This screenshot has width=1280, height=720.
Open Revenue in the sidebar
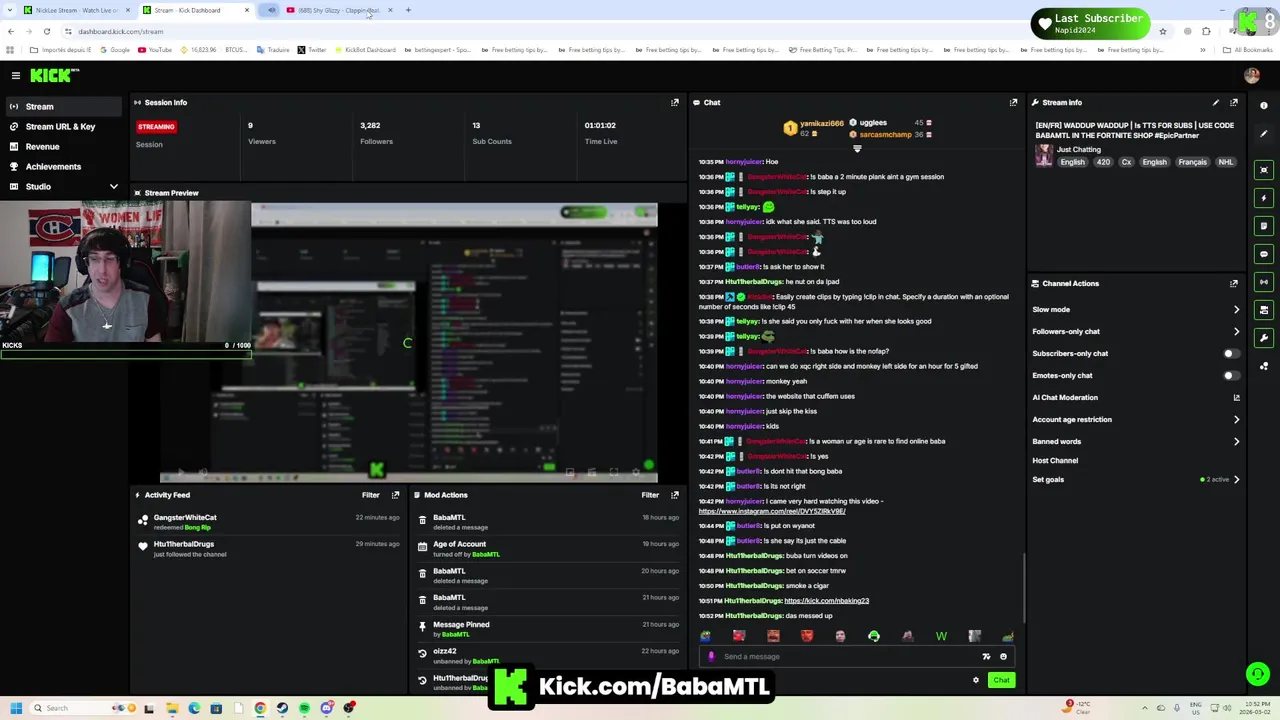click(x=63, y=146)
